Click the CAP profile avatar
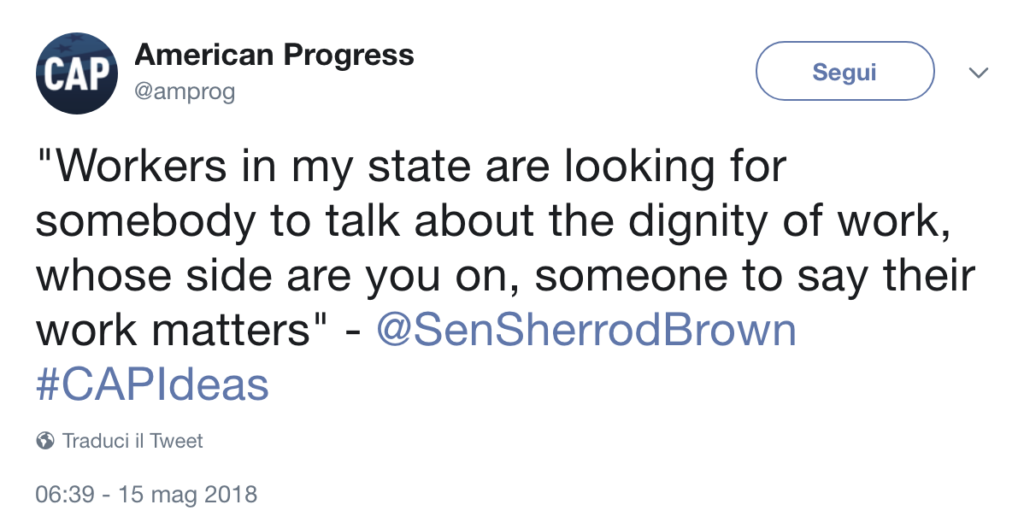 click(x=76, y=75)
